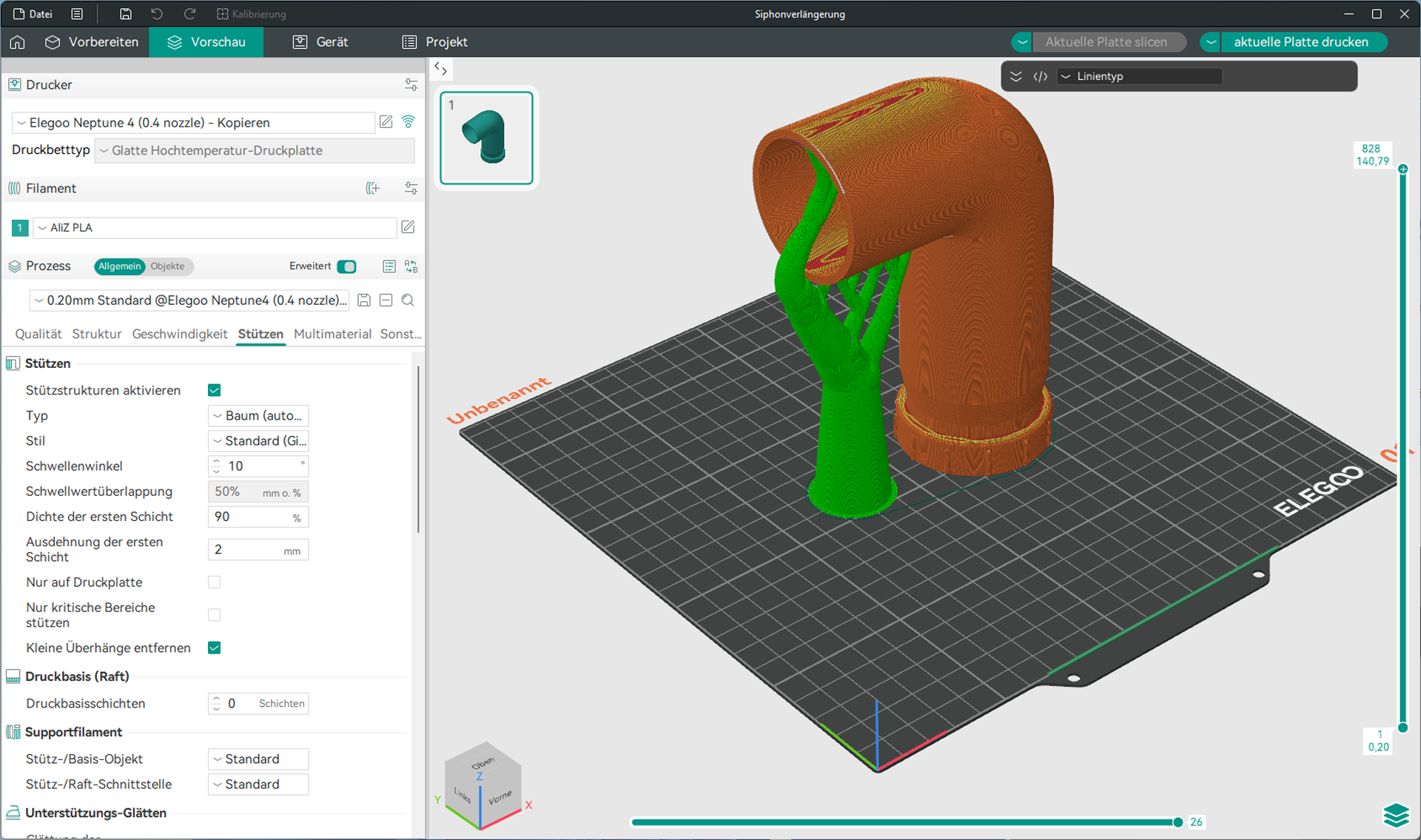Uncheck Stützstrukturen aktivieren checkbox
Screen dimensions: 1421x840
coord(215,390)
